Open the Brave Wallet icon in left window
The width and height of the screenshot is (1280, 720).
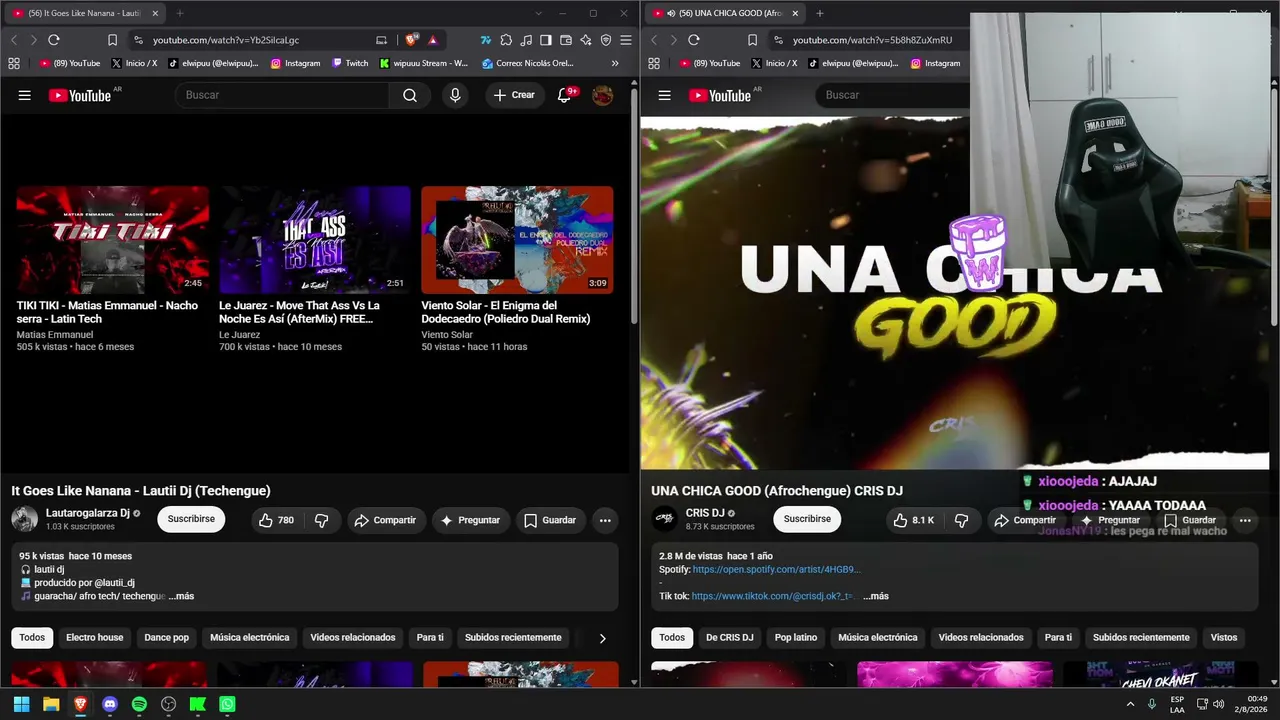(566, 40)
